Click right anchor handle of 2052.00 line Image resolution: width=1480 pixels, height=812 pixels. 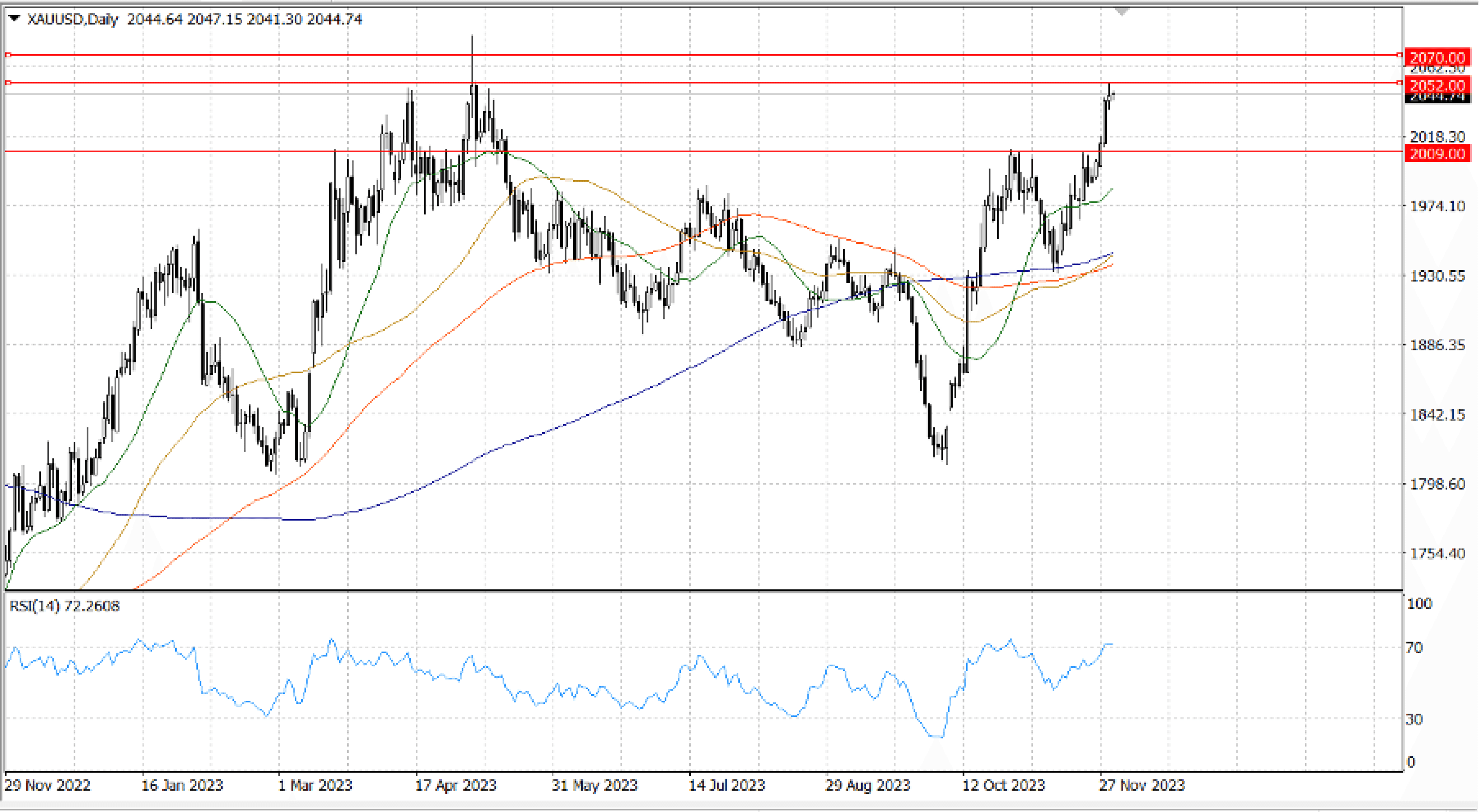click(1399, 83)
